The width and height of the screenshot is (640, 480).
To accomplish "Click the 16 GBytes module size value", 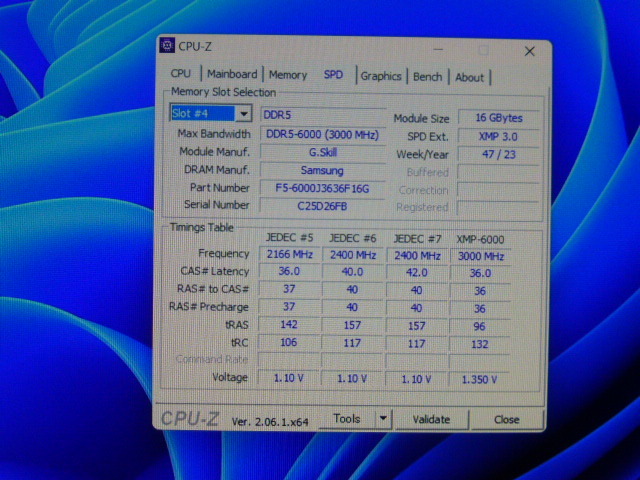I will tap(498, 118).
